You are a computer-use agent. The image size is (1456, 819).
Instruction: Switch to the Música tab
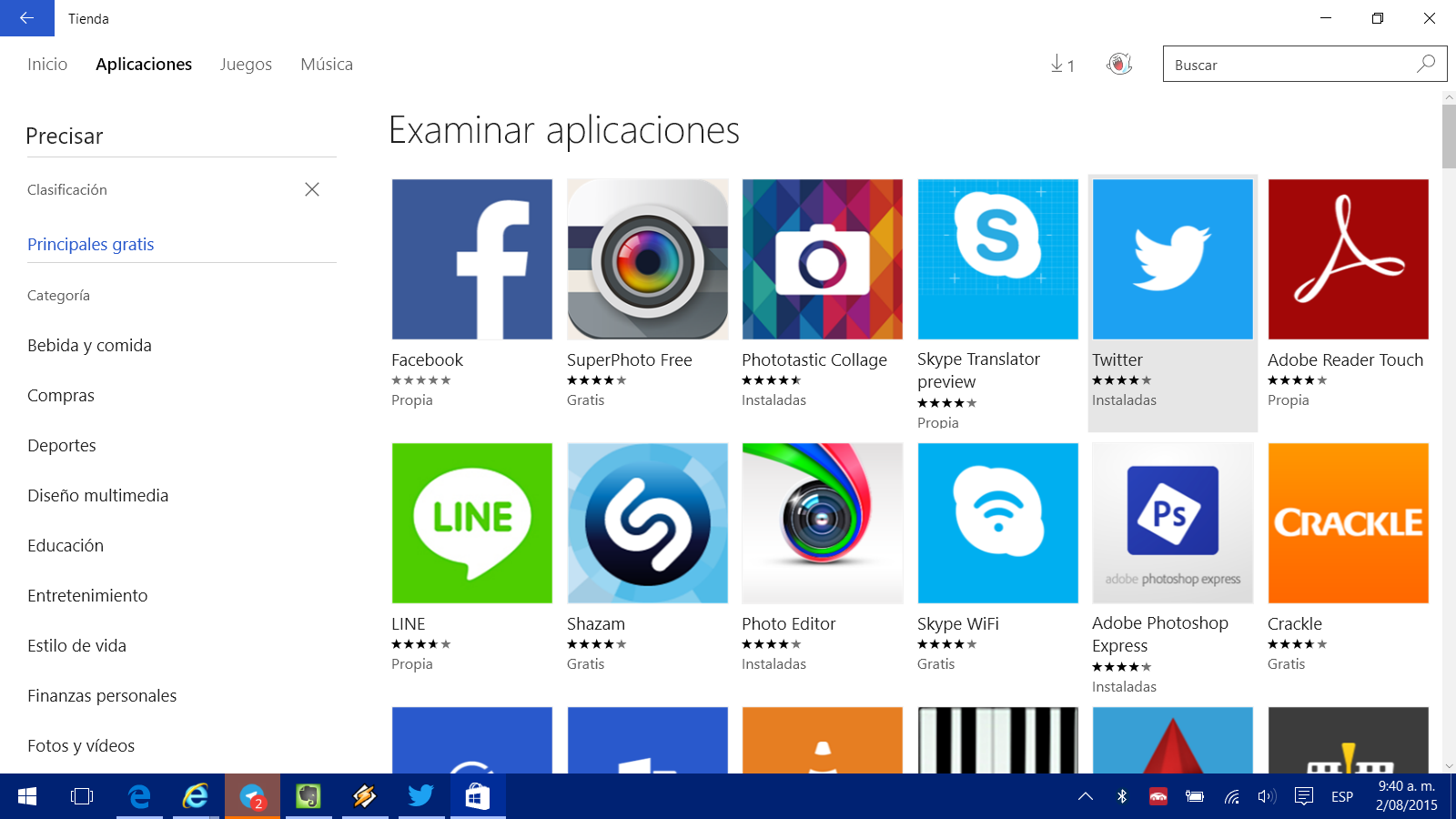(327, 65)
